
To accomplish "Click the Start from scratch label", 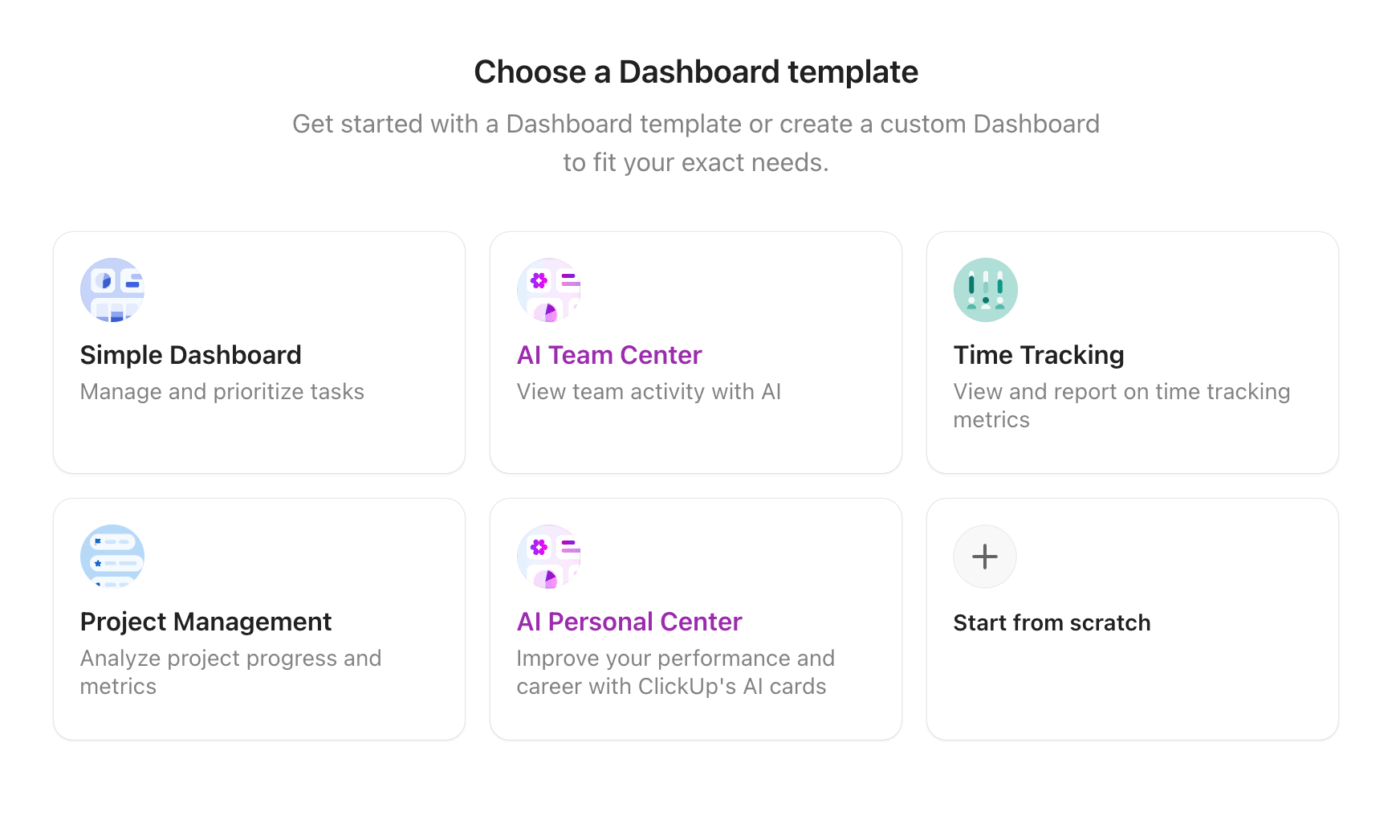I will (1051, 623).
